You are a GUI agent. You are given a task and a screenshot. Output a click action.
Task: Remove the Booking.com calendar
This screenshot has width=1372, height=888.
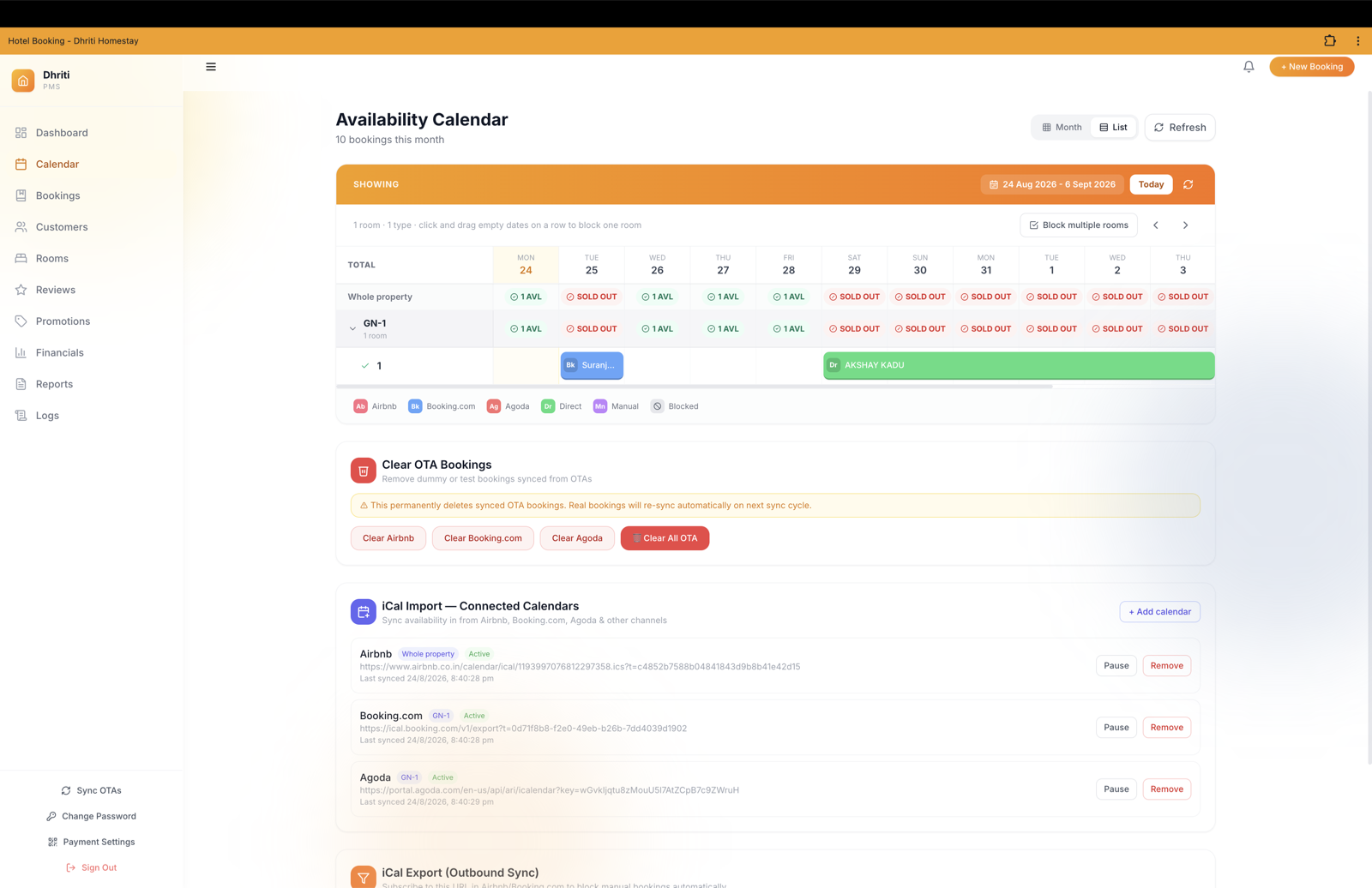(1166, 728)
